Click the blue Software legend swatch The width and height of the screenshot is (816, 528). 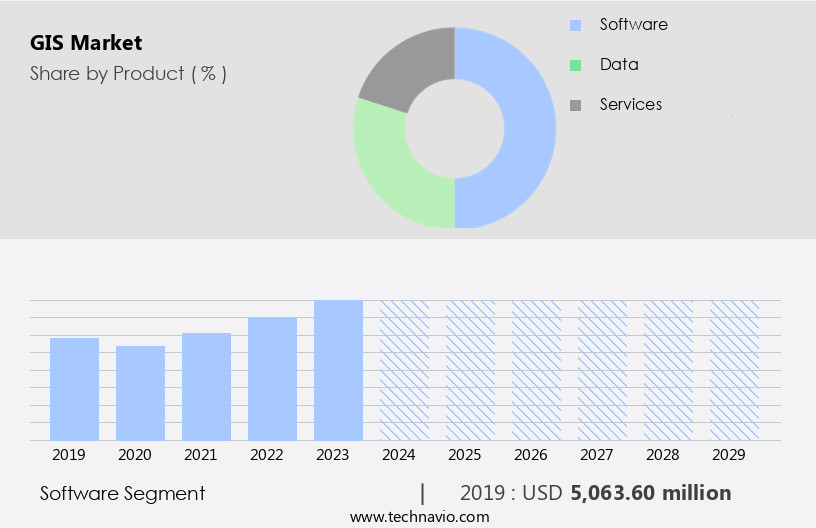pyautogui.click(x=575, y=25)
